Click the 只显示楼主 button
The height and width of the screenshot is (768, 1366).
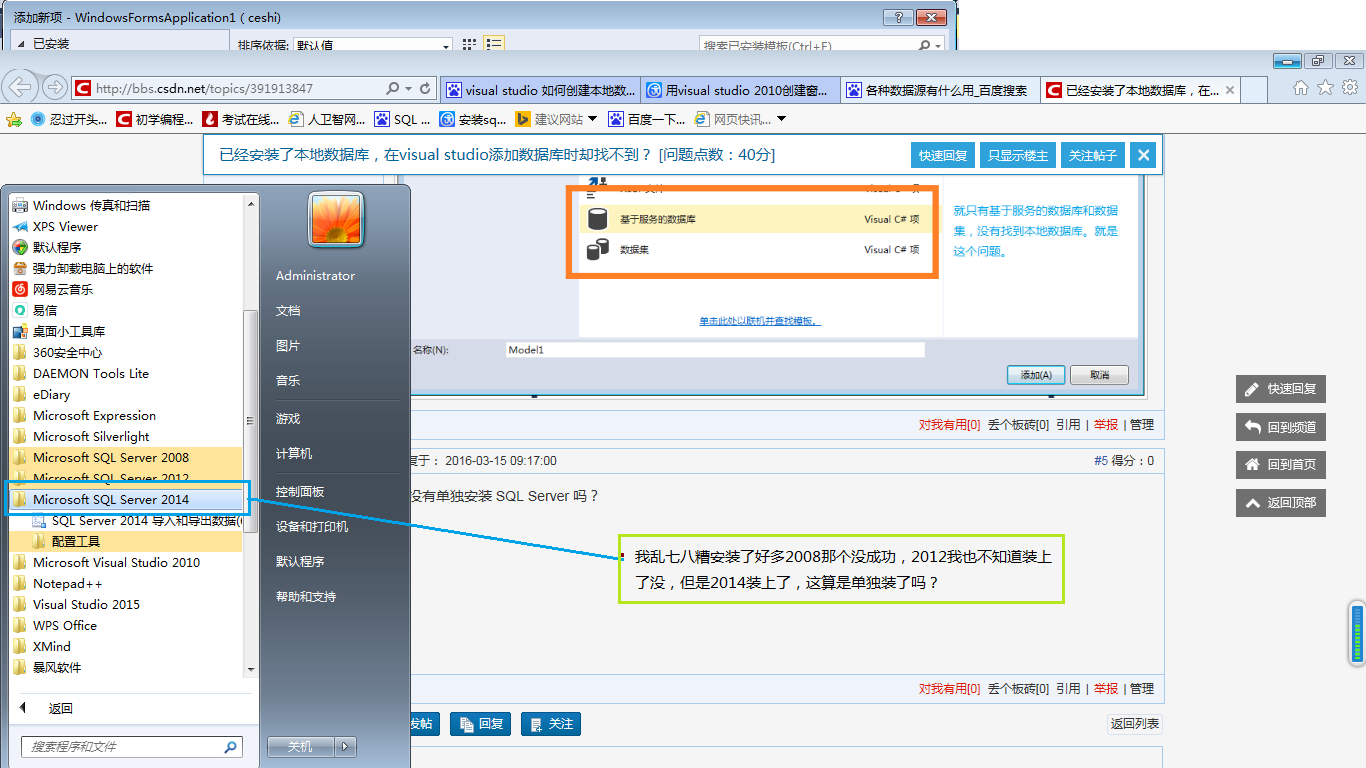click(1017, 155)
